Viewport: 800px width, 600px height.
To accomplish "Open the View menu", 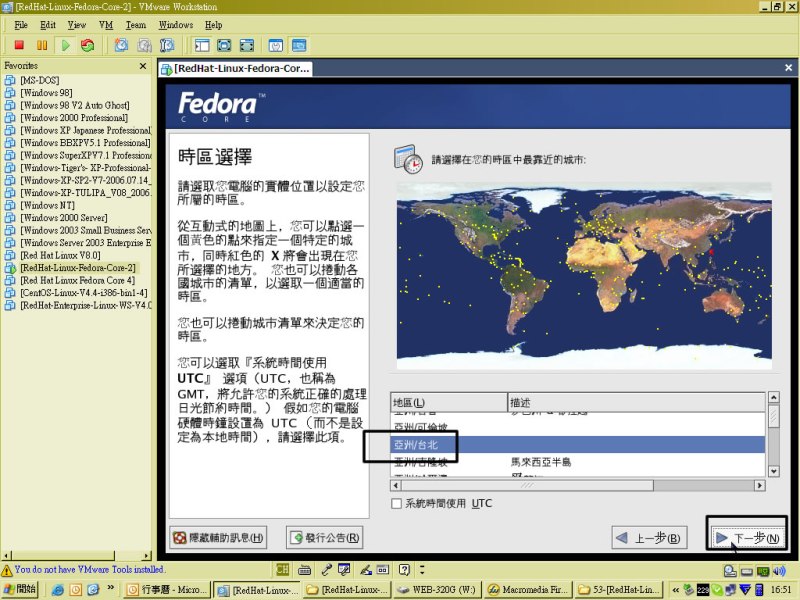I will [x=77, y=25].
